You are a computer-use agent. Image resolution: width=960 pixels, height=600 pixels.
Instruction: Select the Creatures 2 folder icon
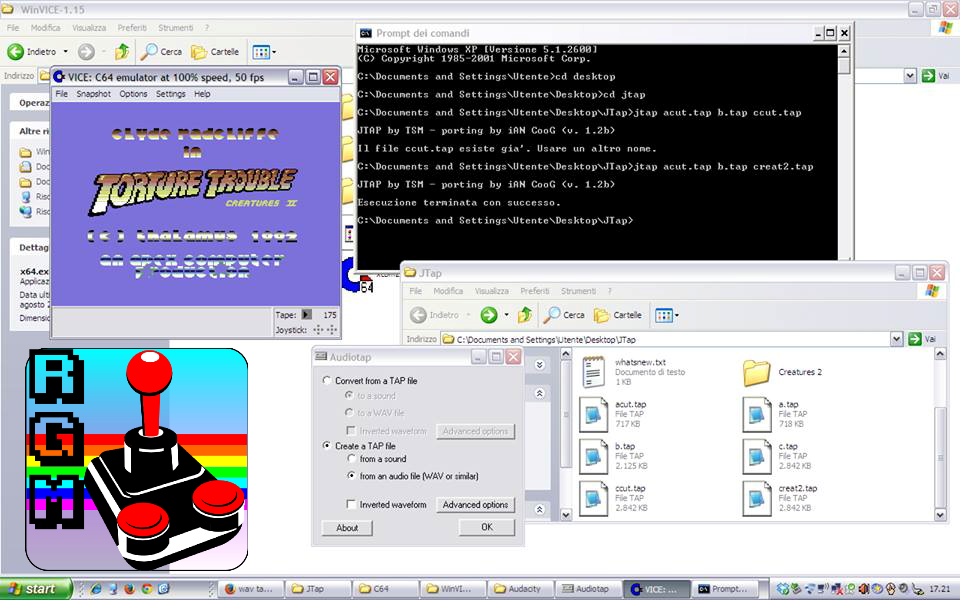[x=756, y=372]
